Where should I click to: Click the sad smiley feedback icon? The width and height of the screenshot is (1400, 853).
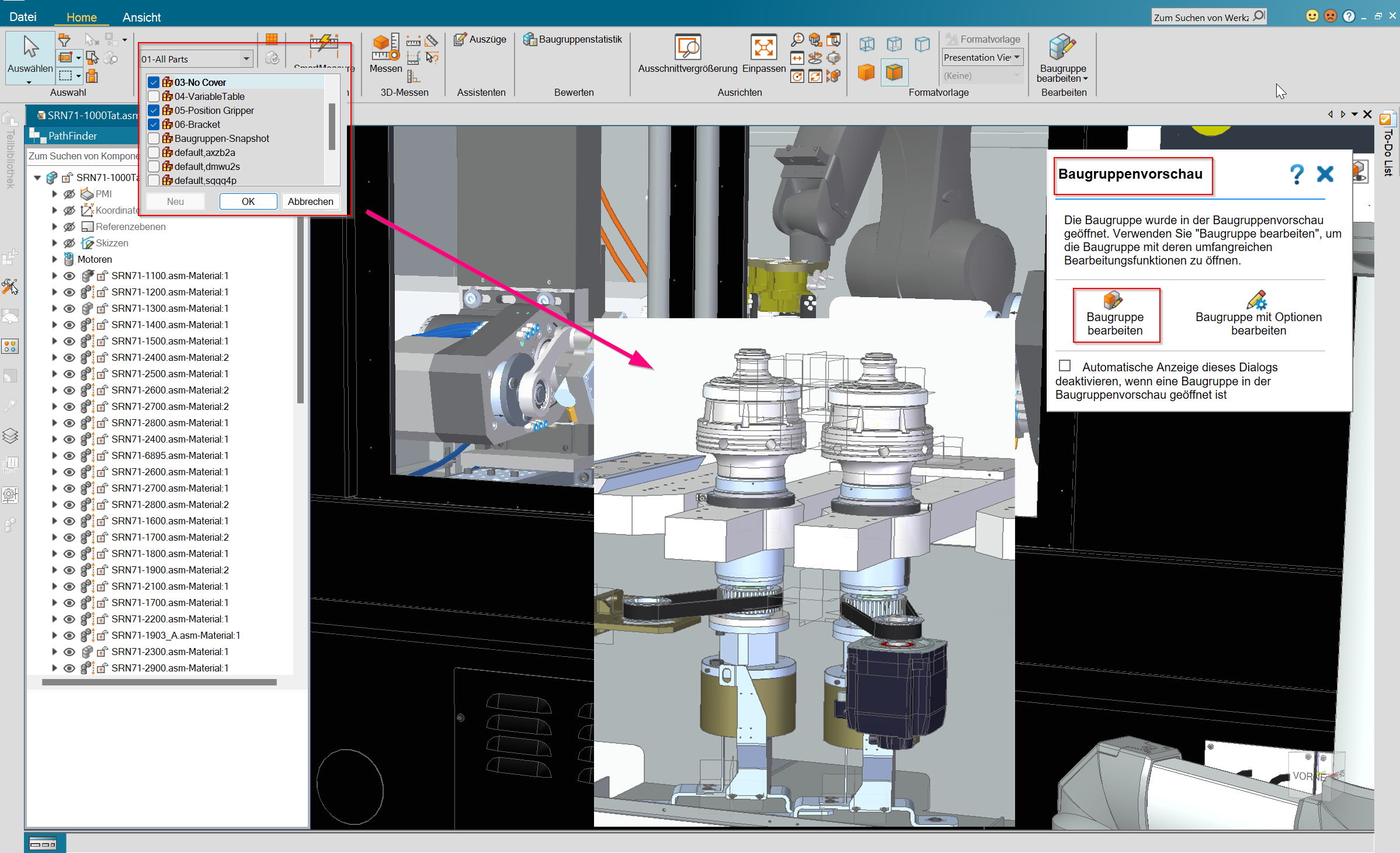click(1330, 16)
